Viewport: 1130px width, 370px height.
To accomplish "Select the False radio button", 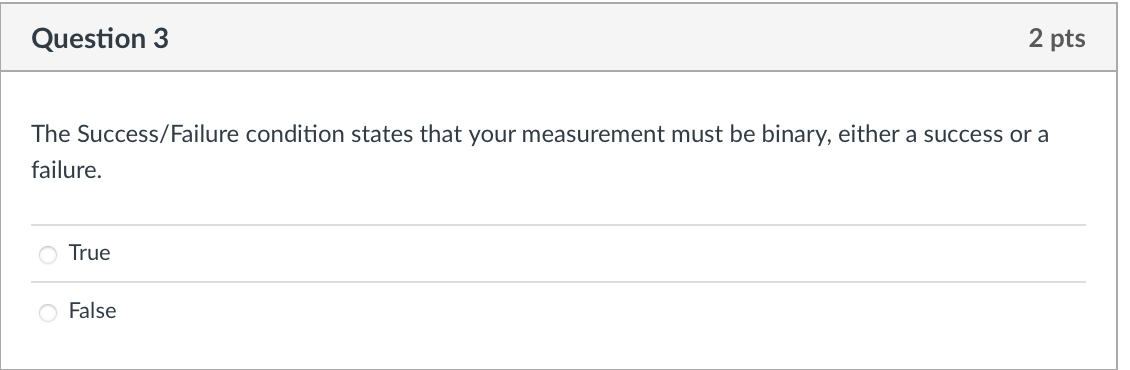I will pyautogui.click(x=48, y=312).
